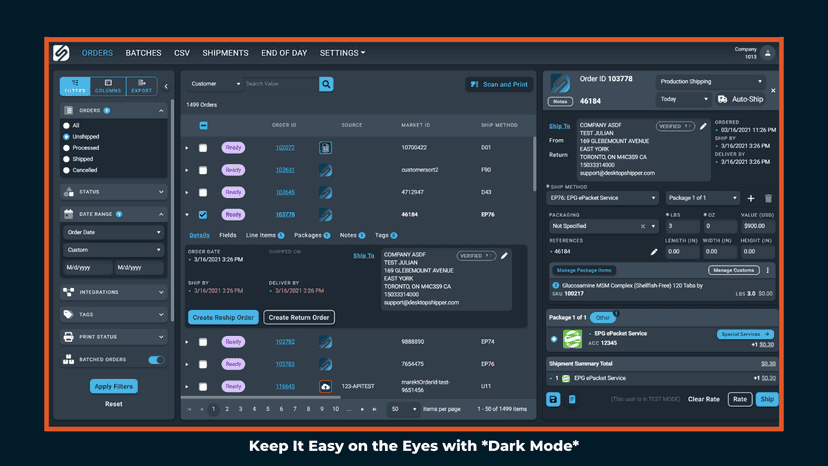Expand the Status filter section
Image resolution: width=828 pixels, height=466 pixels.
click(114, 192)
